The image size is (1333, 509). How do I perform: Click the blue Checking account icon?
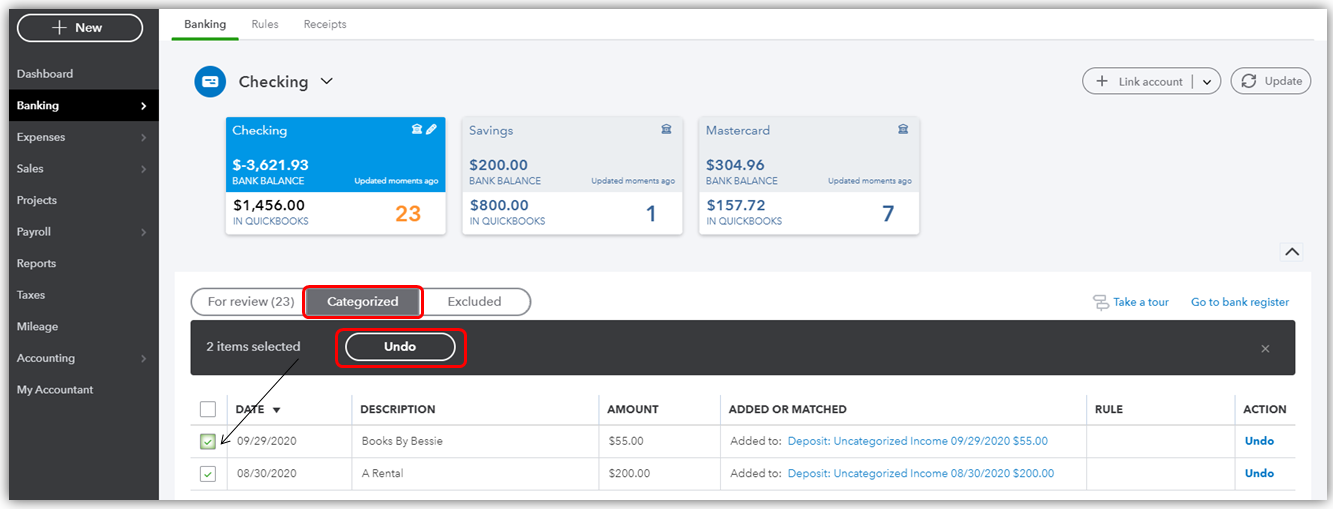(210, 82)
